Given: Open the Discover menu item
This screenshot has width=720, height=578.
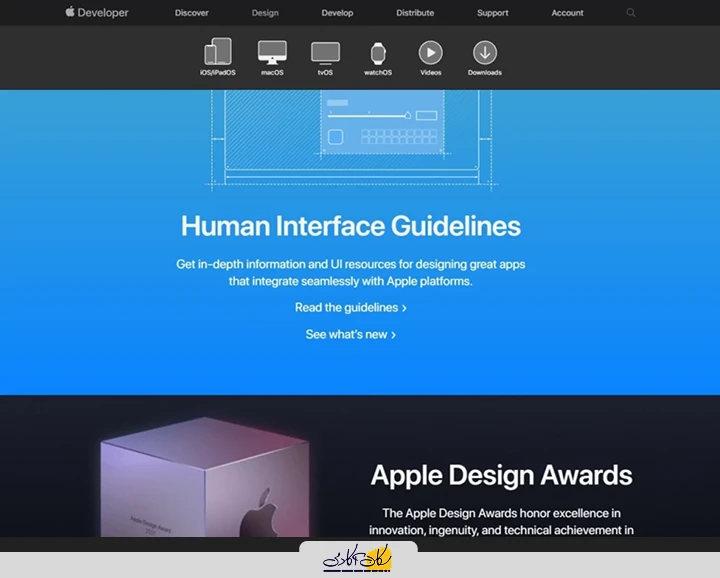Looking at the screenshot, I should [192, 13].
